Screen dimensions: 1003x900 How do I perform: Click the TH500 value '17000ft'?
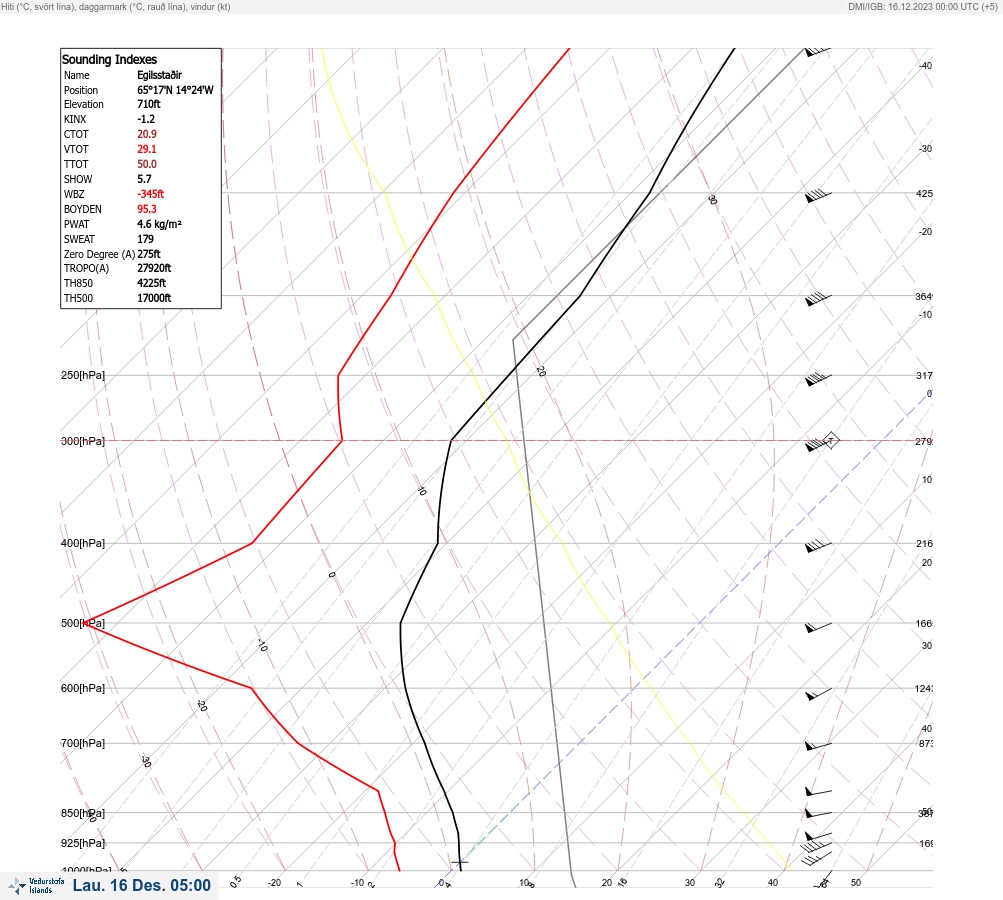tap(154, 298)
